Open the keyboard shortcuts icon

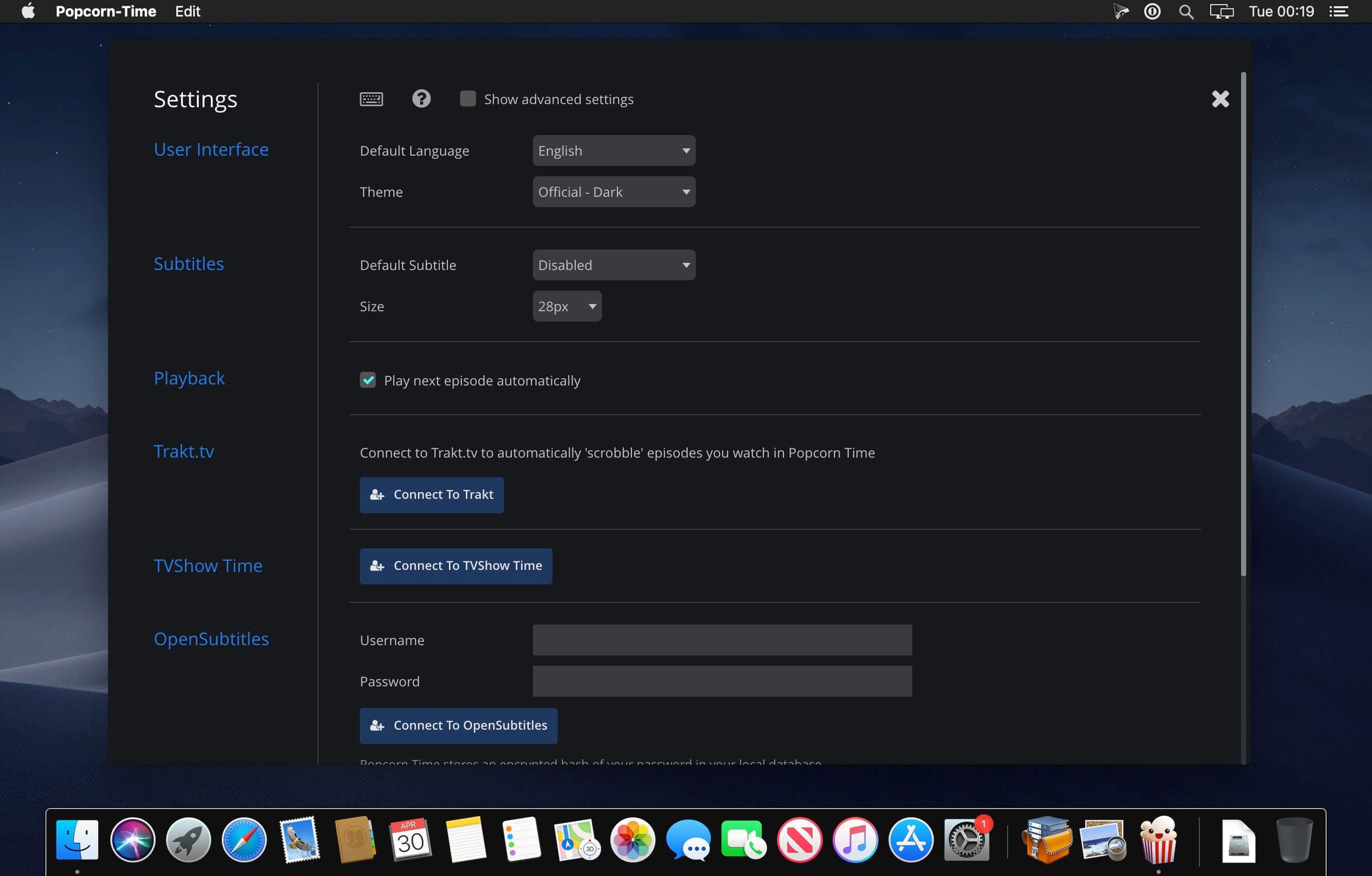pyautogui.click(x=371, y=99)
